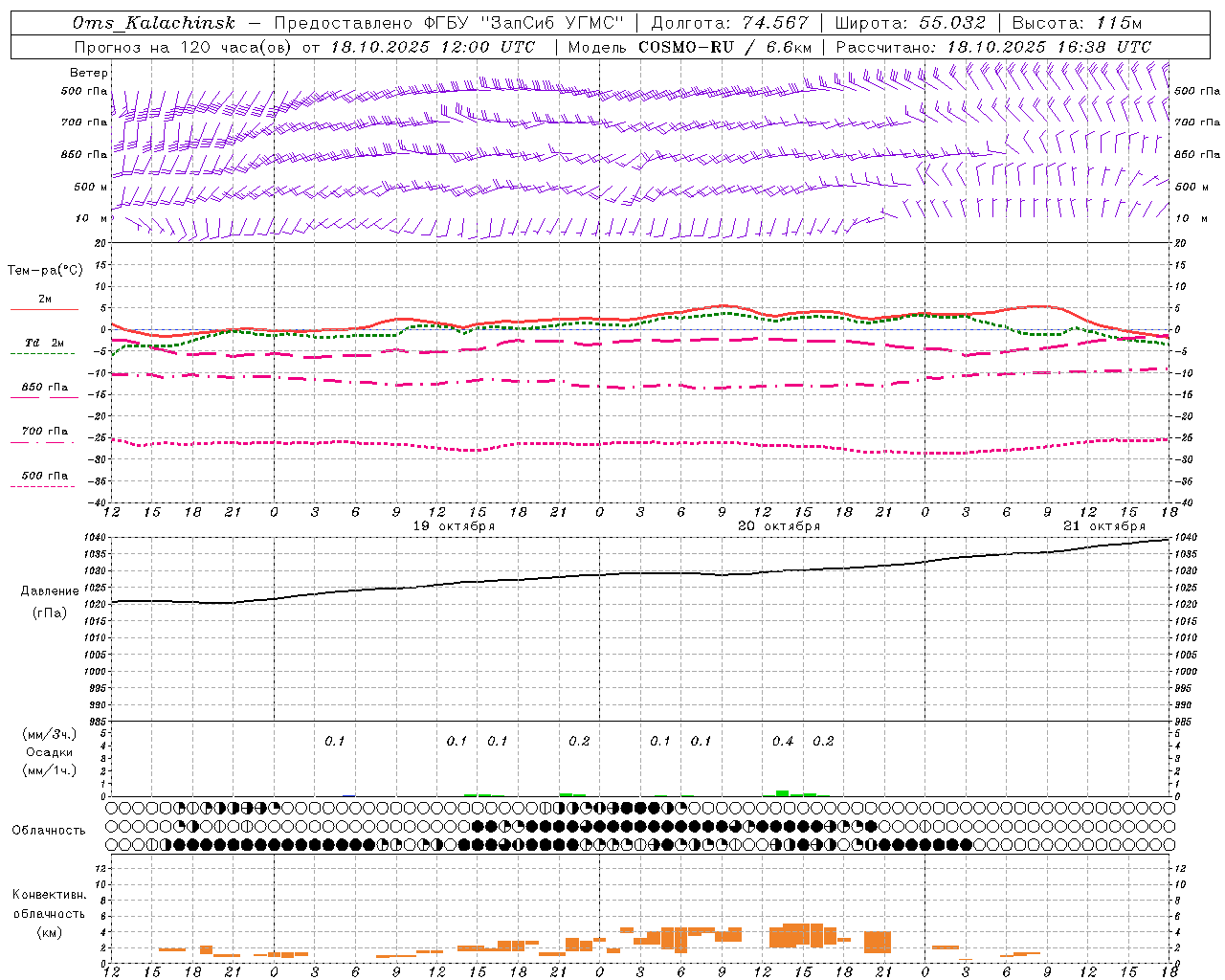Click the red 2м line sample in temperature legend
The height and width of the screenshot is (980, 1225).
[44, 309]
